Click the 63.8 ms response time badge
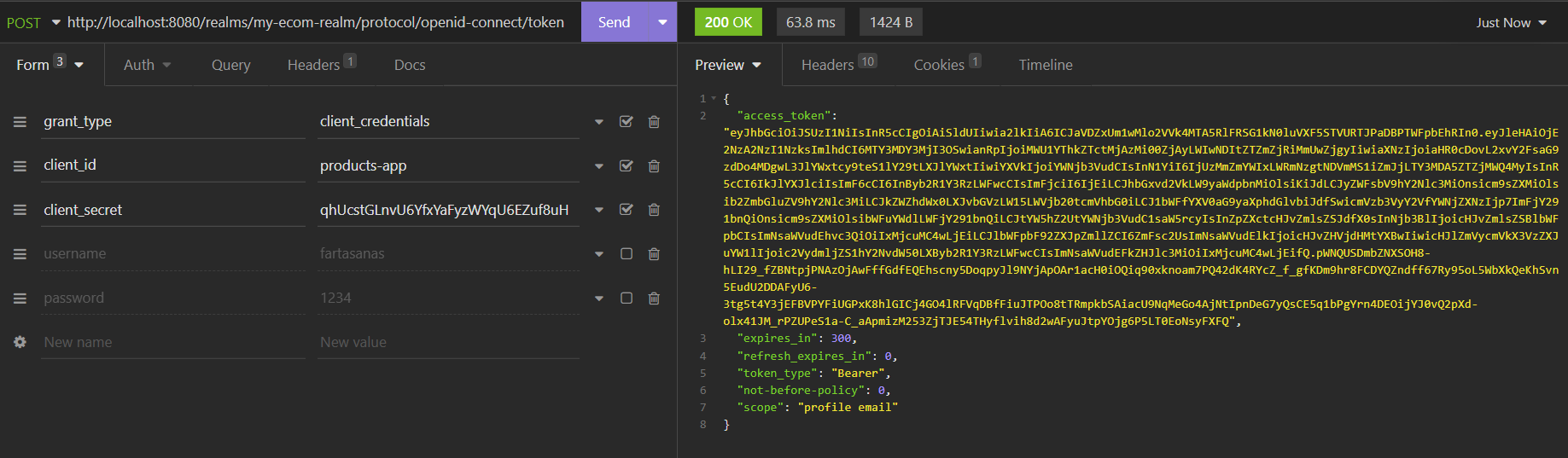The height and width of the screenshot is (458, 1568). [811, 22]
